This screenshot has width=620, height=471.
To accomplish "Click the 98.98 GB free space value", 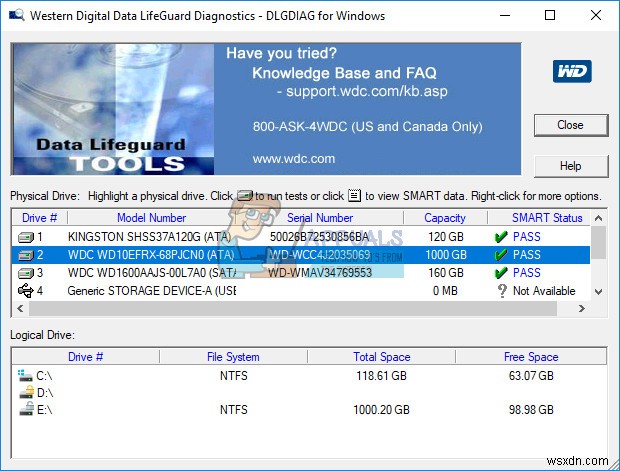I will point(531,410).
